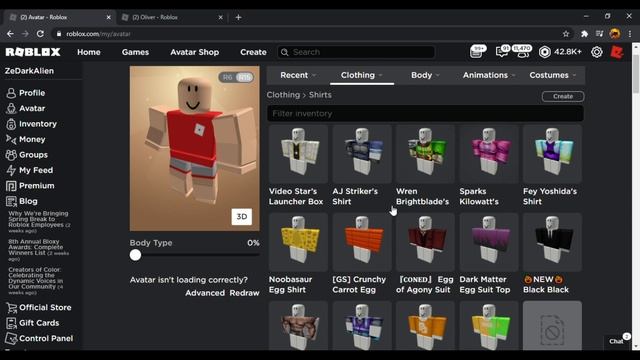Open blog post about Spring Break
Screen dimensions: 640x360
click(x=39, y=222)
